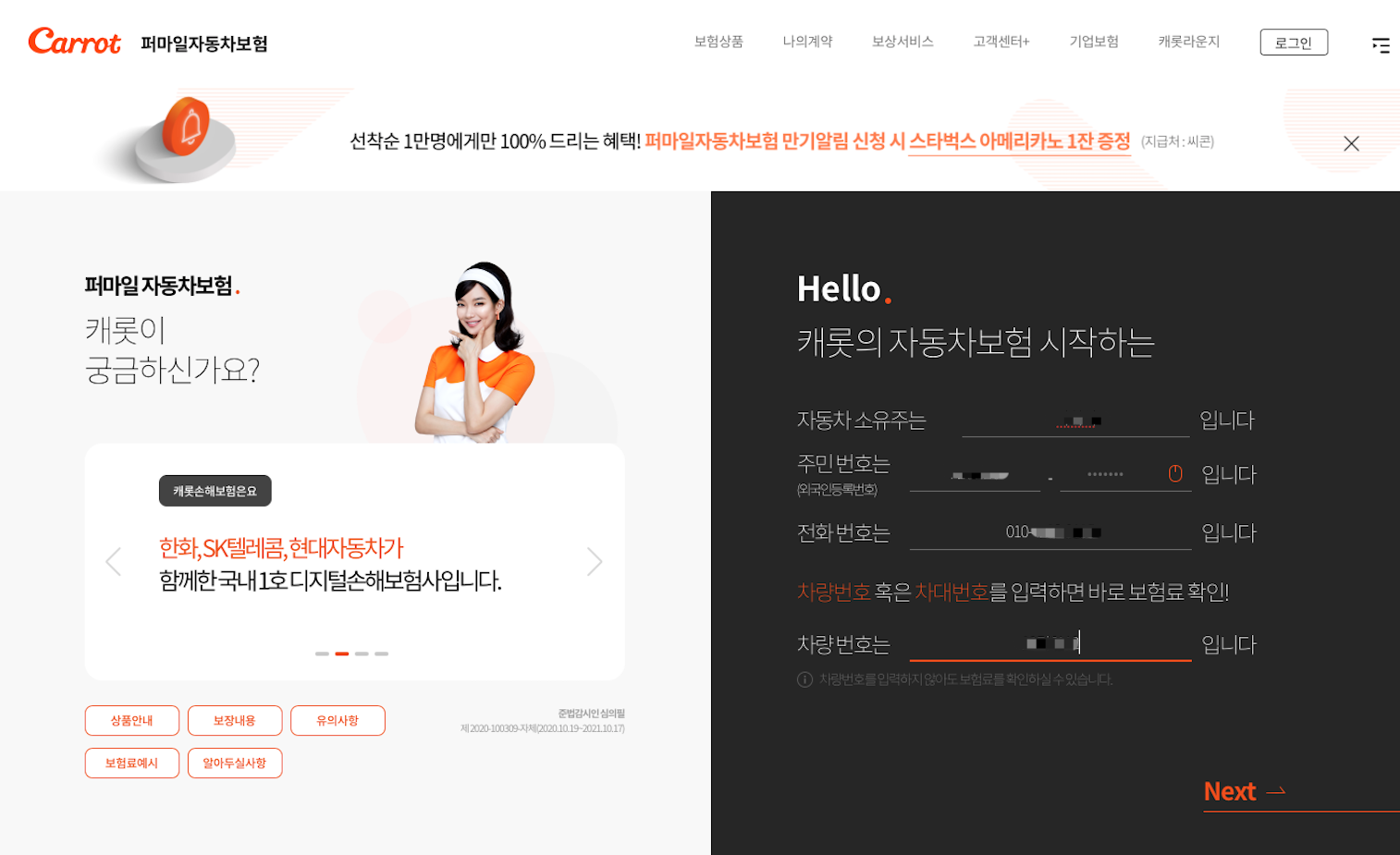
Task: Open the hamburger menu icon
Action: (x=1381, y=45)
